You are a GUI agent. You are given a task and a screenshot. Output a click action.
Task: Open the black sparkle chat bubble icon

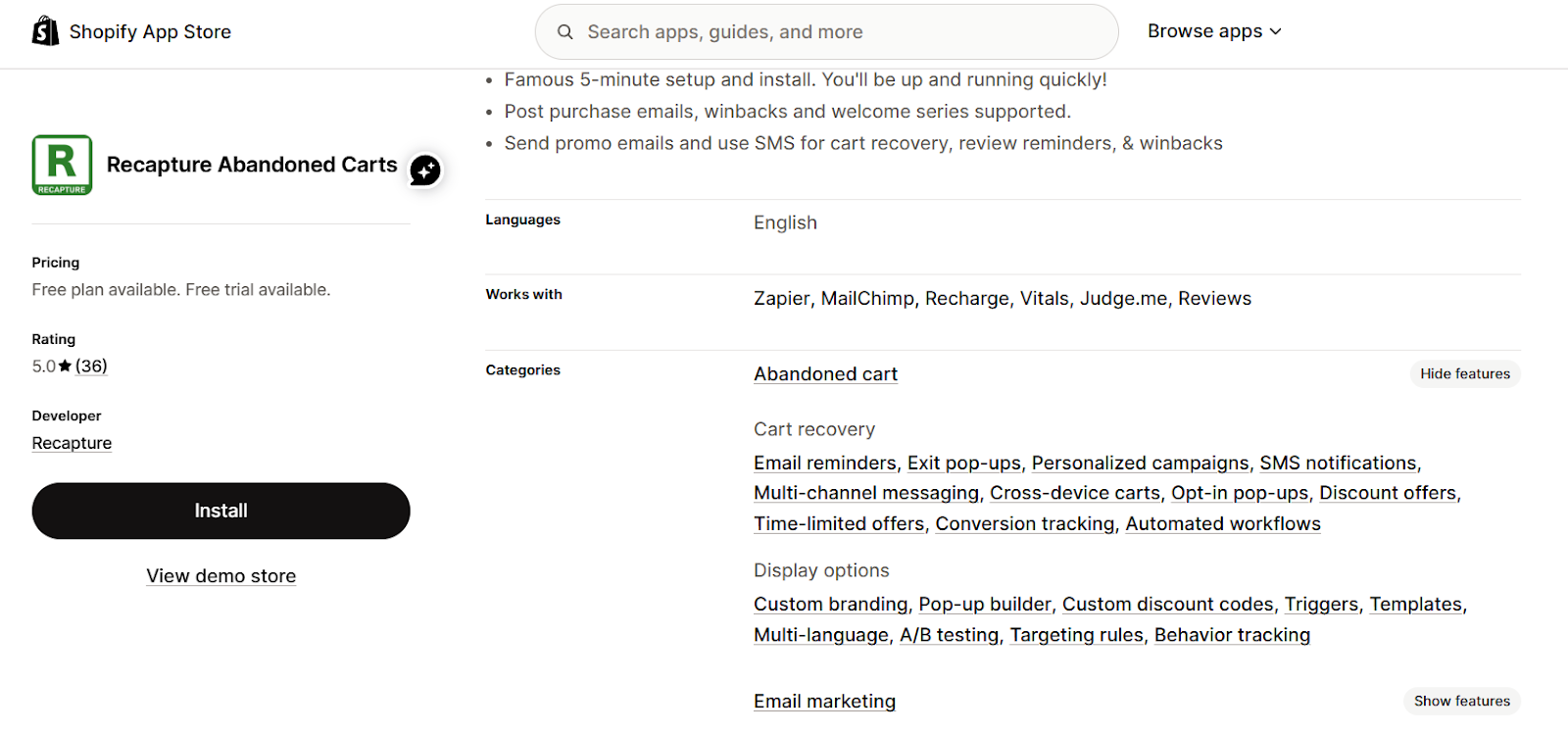coord(425,171)
